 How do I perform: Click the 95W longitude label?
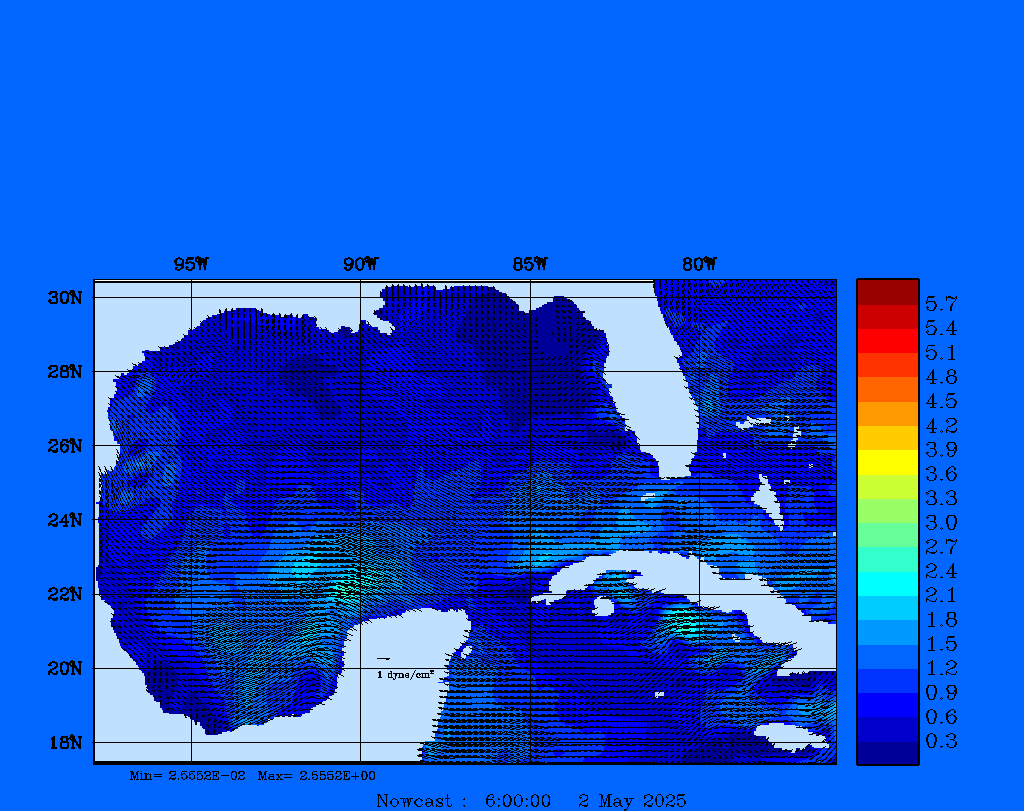pos(191,265)
